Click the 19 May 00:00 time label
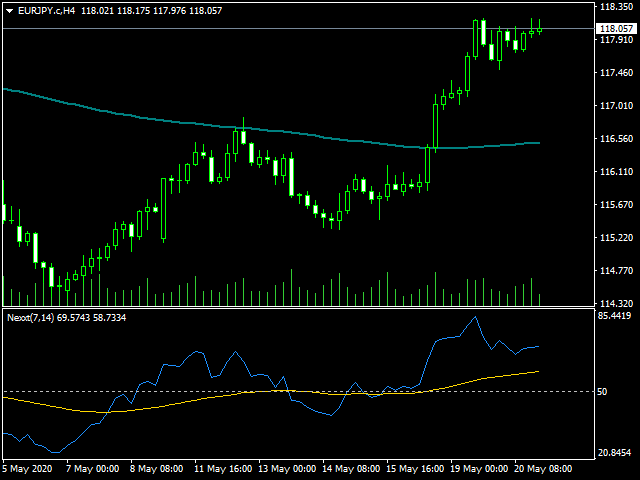 click(479, 469)
